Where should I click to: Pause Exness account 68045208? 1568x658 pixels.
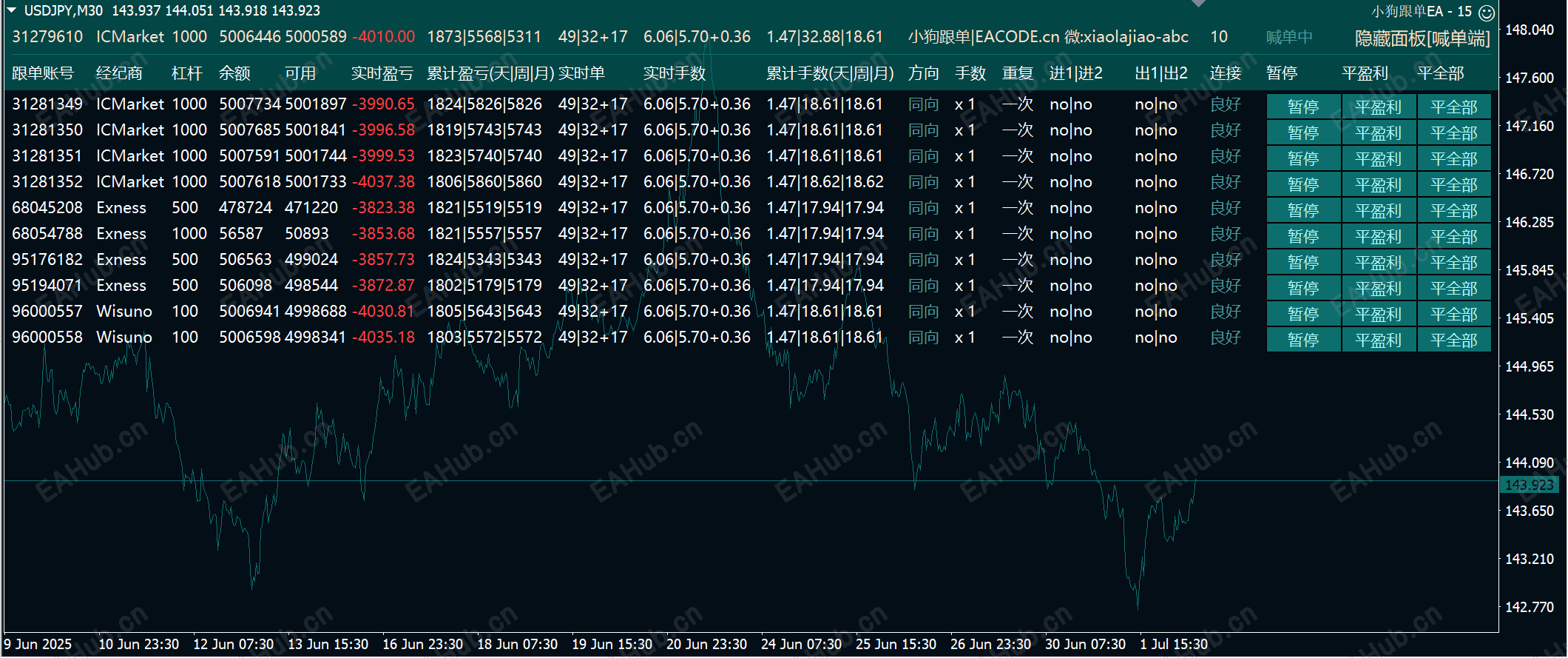click(x=1303, y=210)
